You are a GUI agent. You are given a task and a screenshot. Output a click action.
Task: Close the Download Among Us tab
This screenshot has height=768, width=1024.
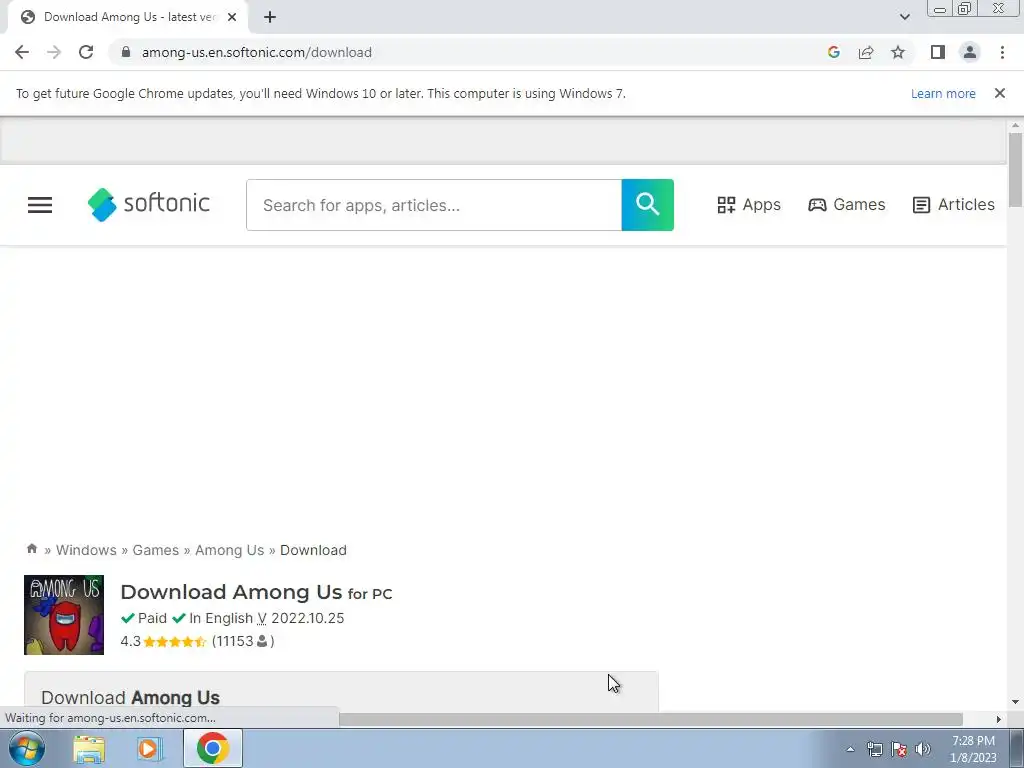pos(232,18)
